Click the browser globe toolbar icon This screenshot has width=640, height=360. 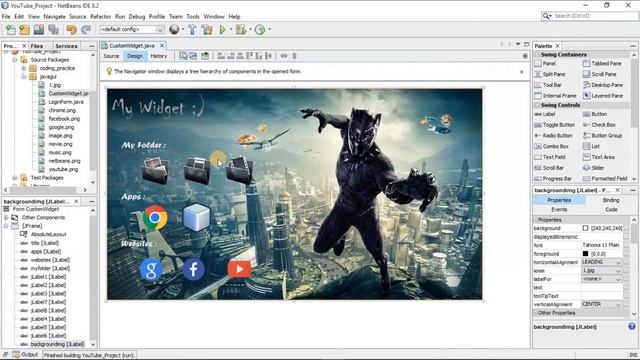click(x=174, y=29)
